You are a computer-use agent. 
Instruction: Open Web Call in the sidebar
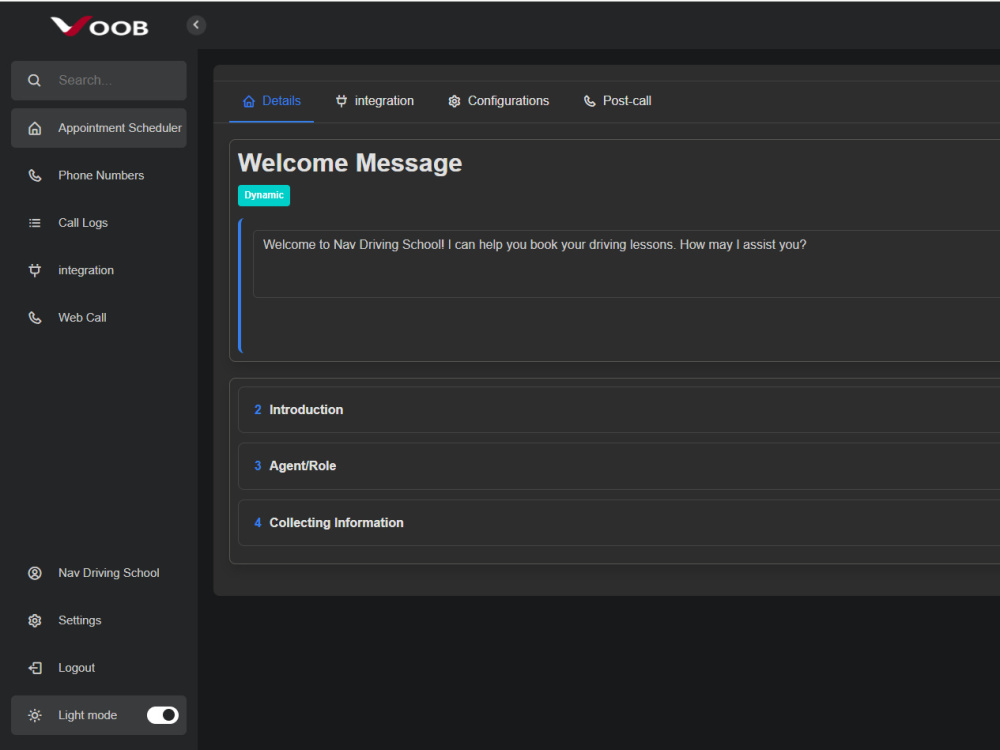(99, 318)
